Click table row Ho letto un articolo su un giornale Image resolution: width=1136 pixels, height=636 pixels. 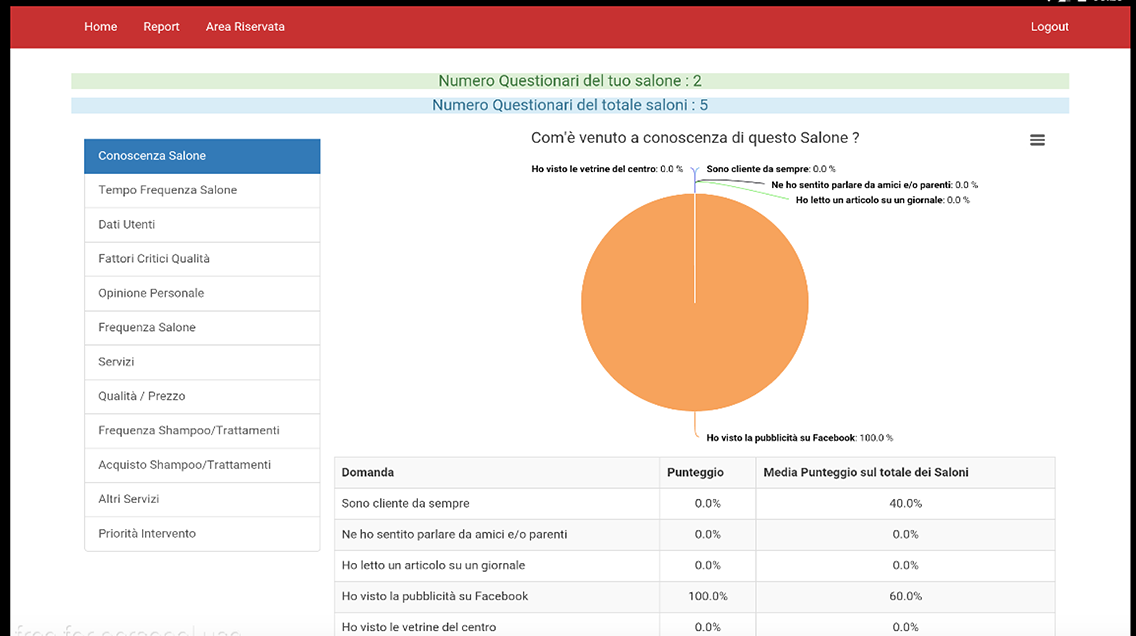(695, 566)
